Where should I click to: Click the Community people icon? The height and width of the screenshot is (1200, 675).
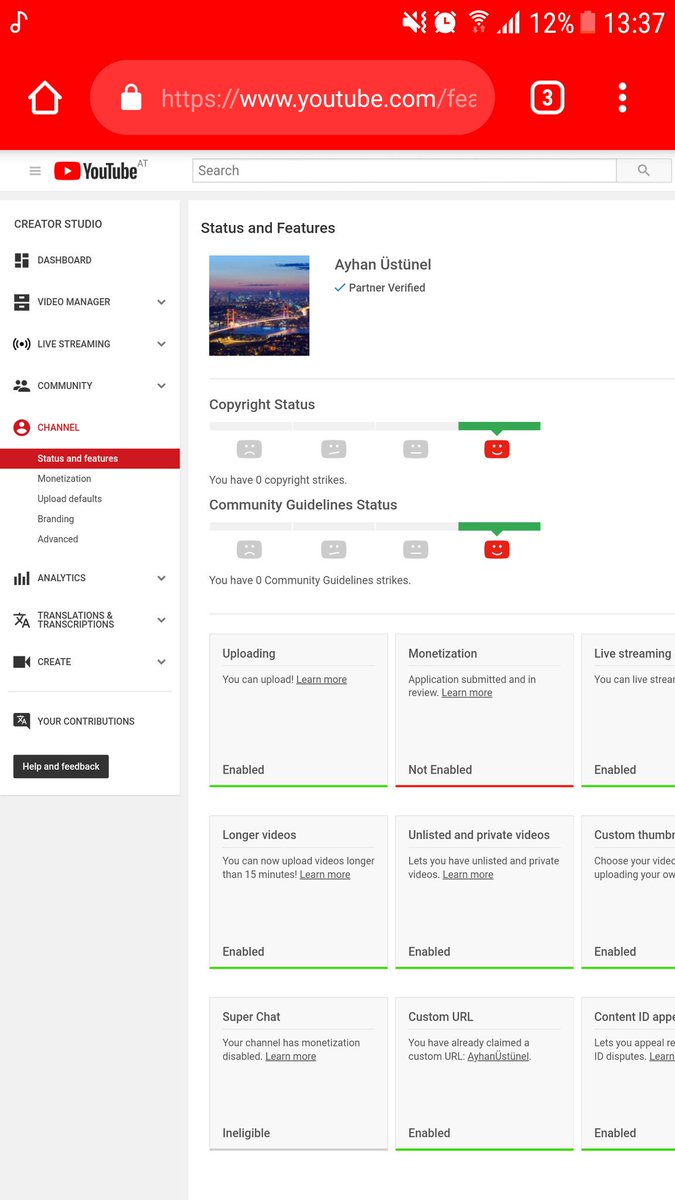22,386
